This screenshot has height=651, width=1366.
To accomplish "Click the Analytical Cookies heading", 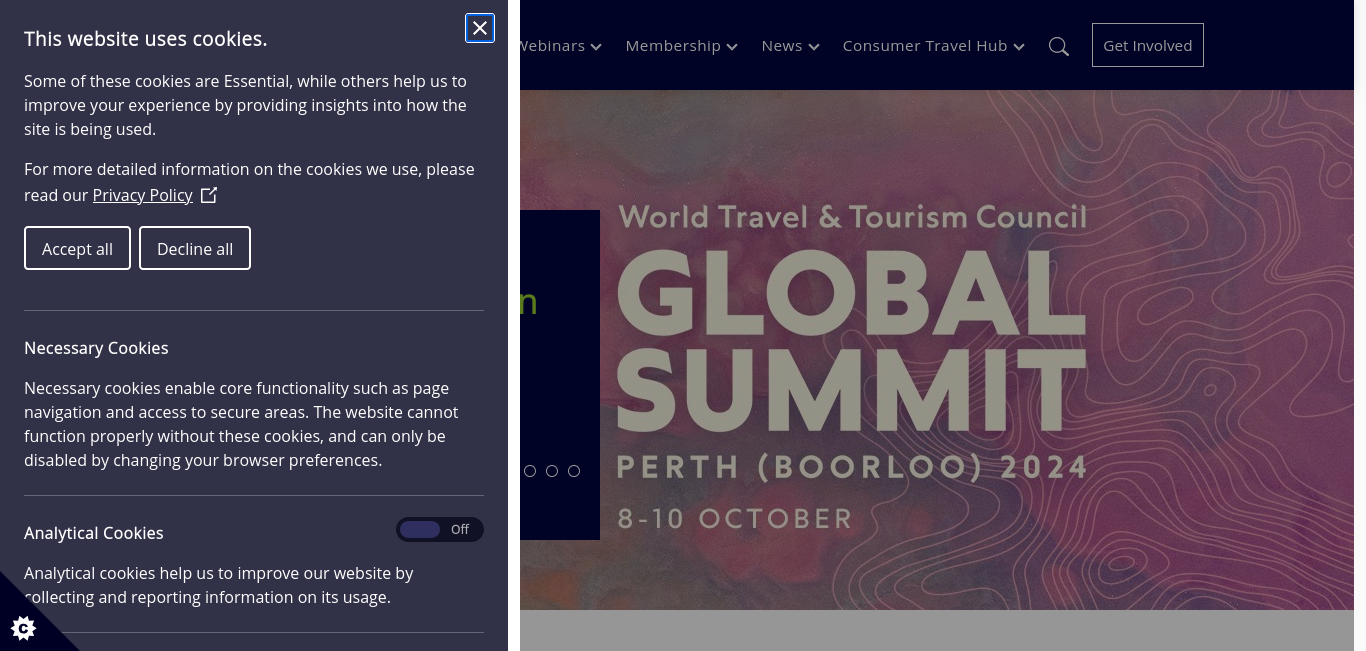I will tap(94, 533).
